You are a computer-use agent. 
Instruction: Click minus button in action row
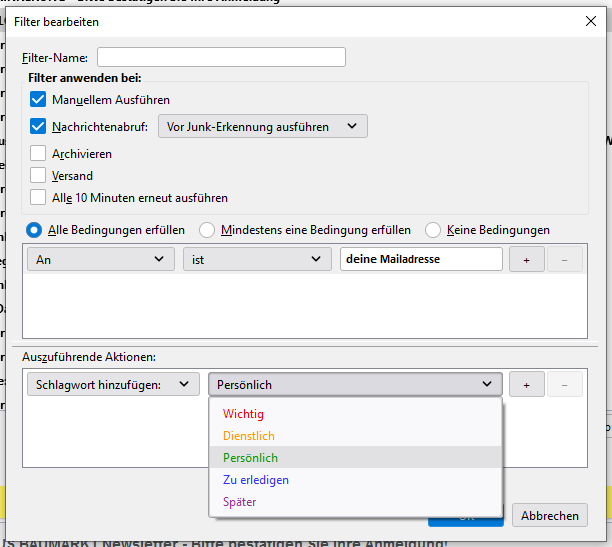pyautogui.click(x=564, y=385)
